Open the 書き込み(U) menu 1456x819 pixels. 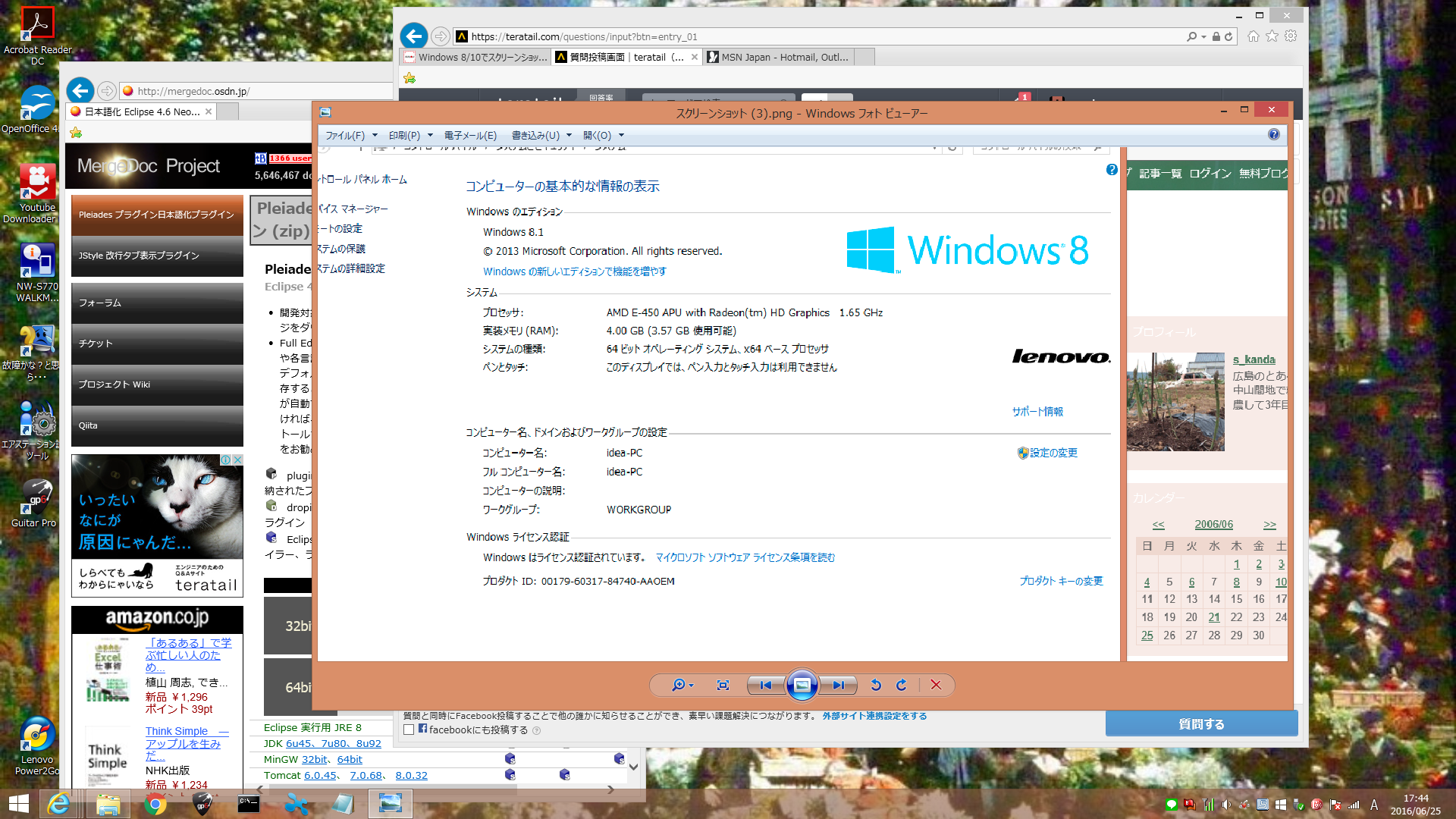pyautogui.click(x=535, y=136)
